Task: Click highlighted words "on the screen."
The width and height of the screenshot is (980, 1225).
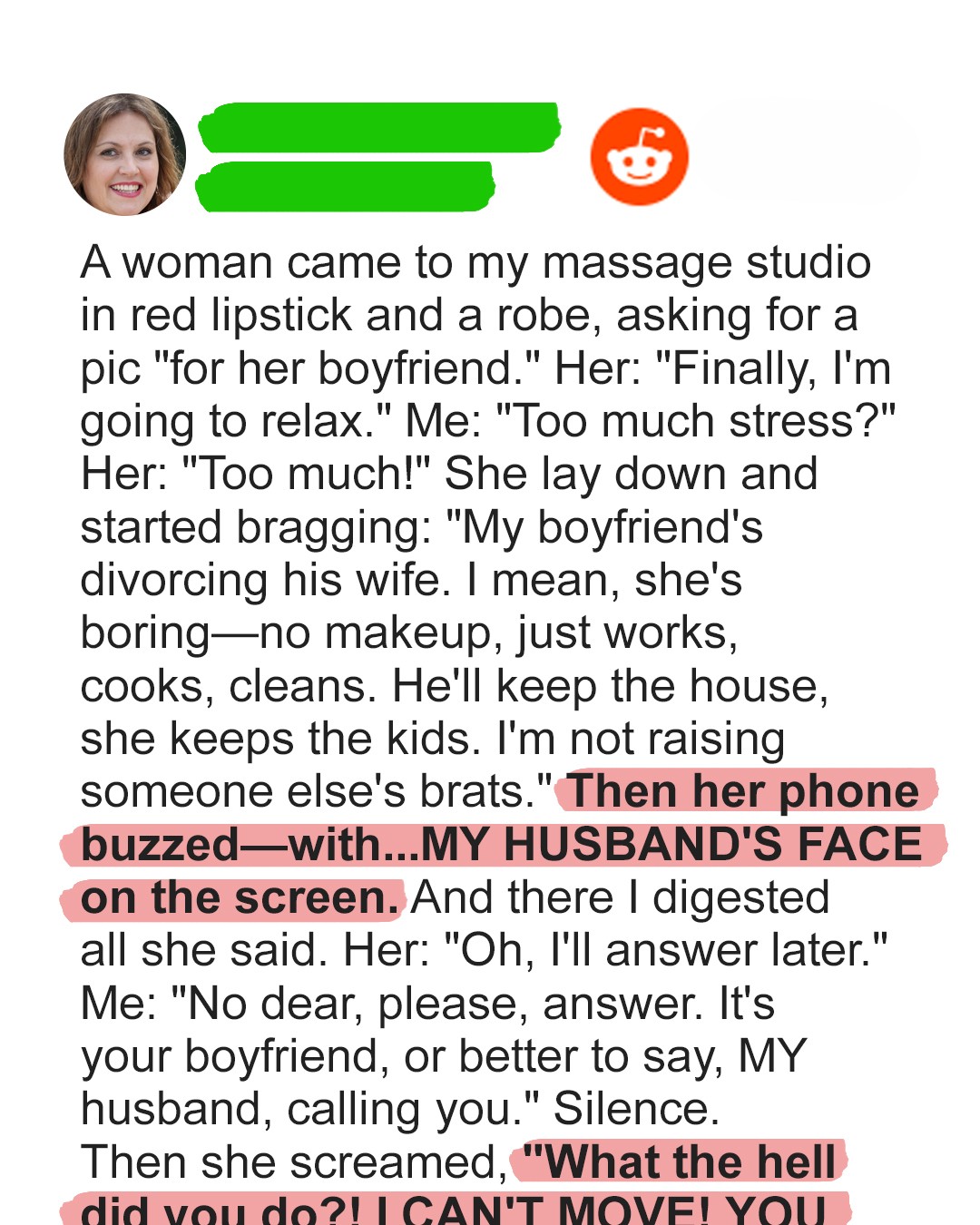Action: [240, 897]
